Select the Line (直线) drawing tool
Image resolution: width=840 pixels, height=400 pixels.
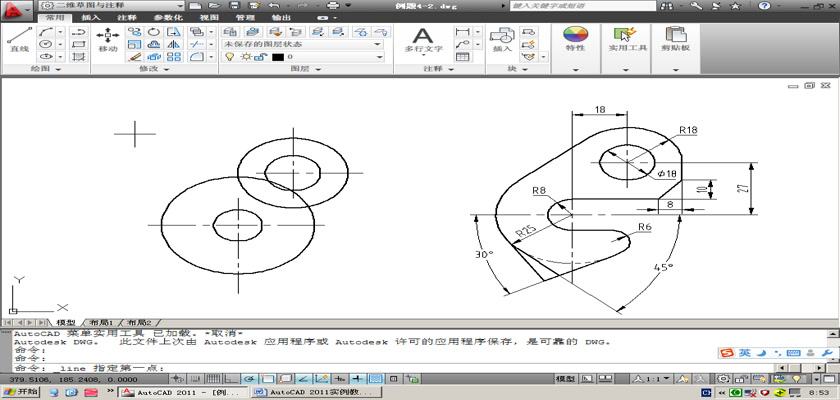tap(19, 39)
